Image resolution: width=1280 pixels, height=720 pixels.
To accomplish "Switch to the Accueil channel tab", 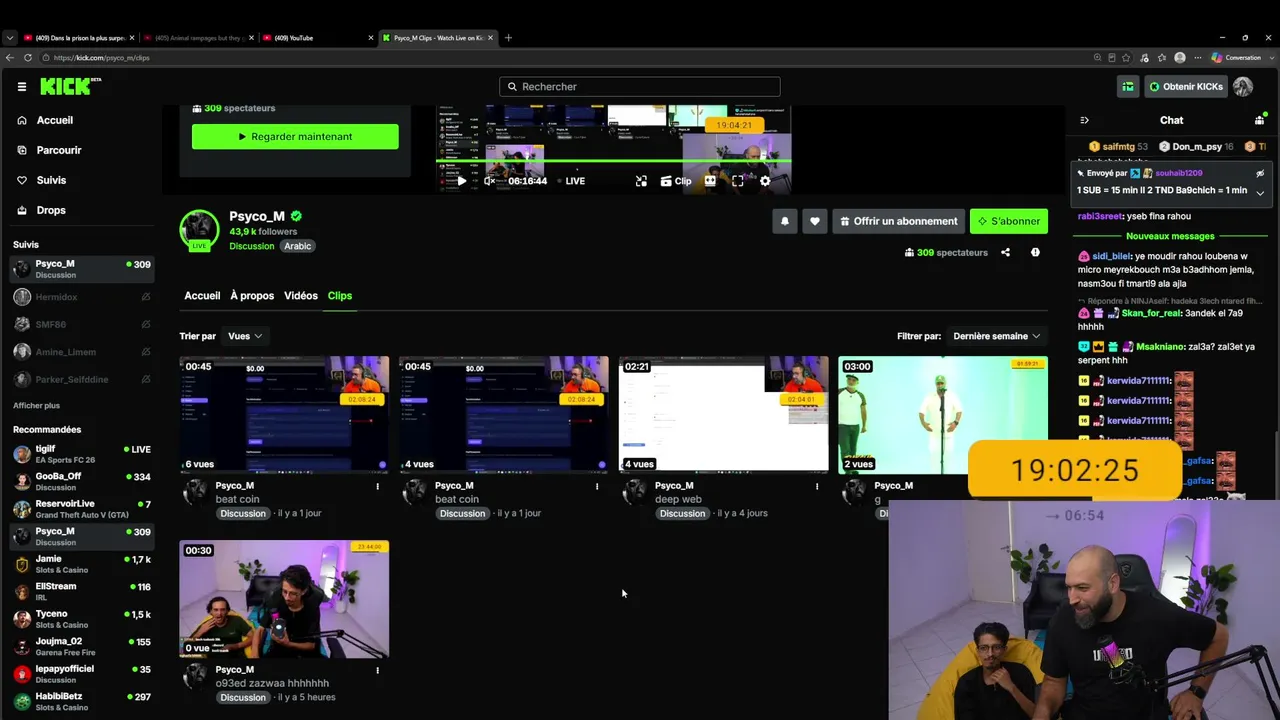I will click(202, 296).
